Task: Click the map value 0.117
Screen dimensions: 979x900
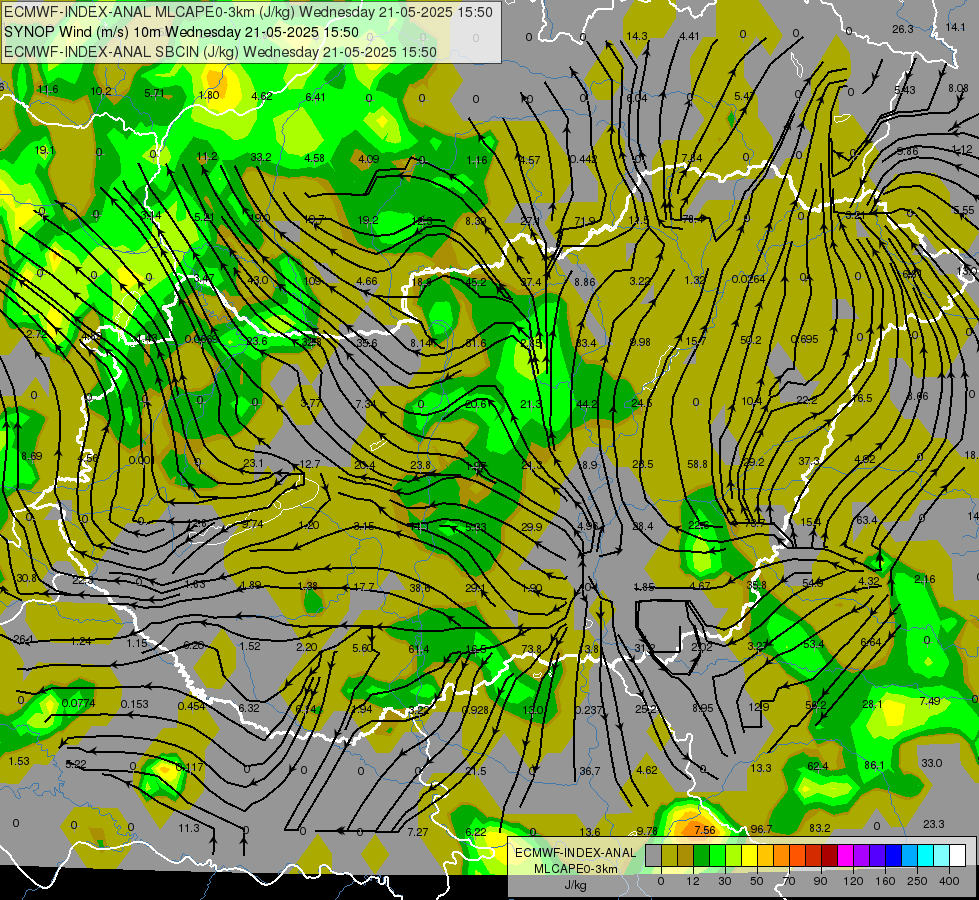Action: click(189, 767)
